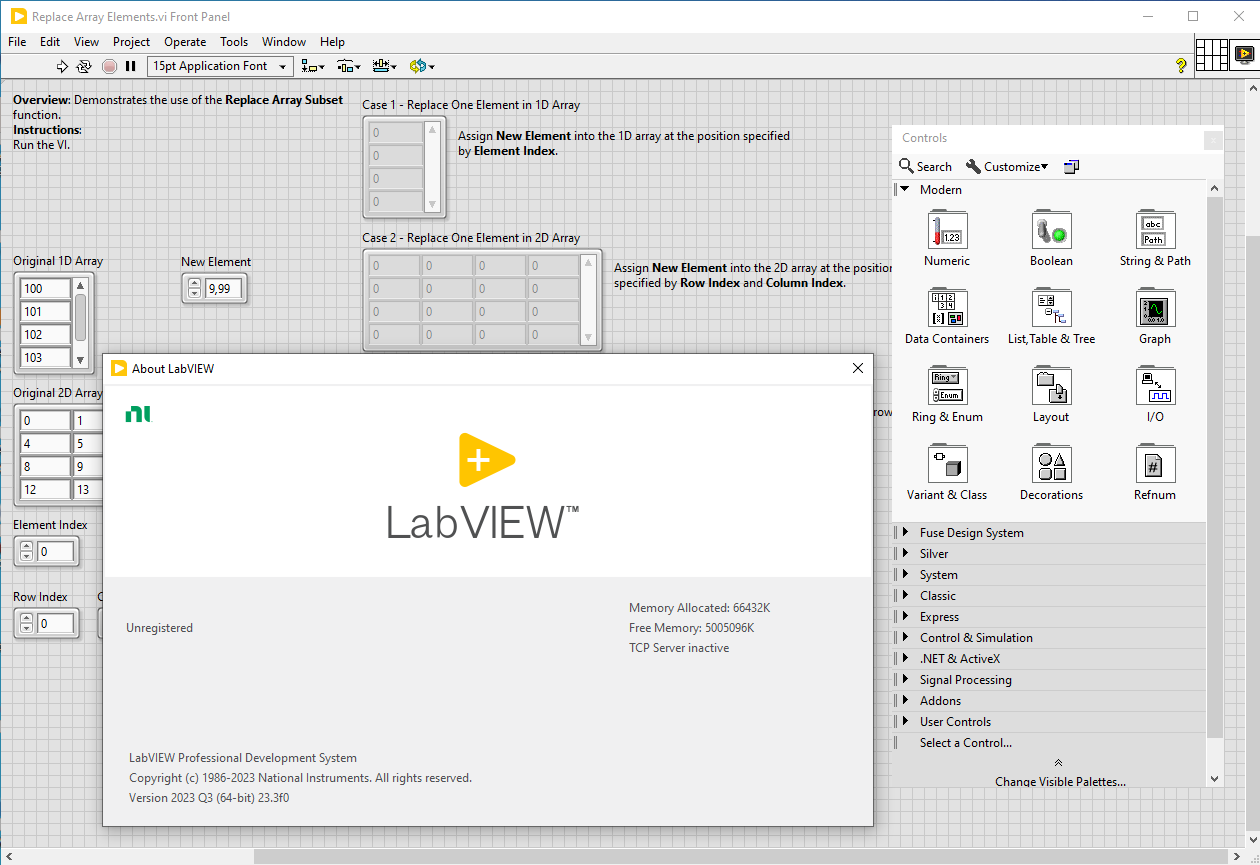The width and height of the screenshot is (1260, 865).
Task: Open the File menu
Action: (17, 42)
